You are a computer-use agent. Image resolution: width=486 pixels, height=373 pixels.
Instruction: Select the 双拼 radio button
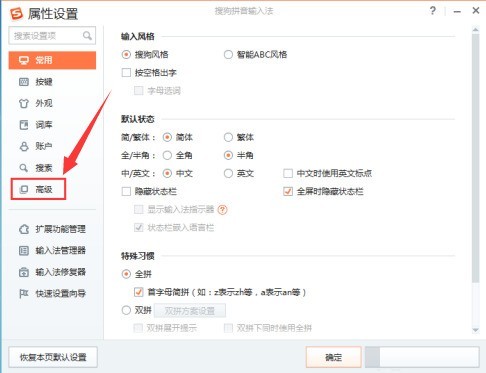[x=126, y=310]
